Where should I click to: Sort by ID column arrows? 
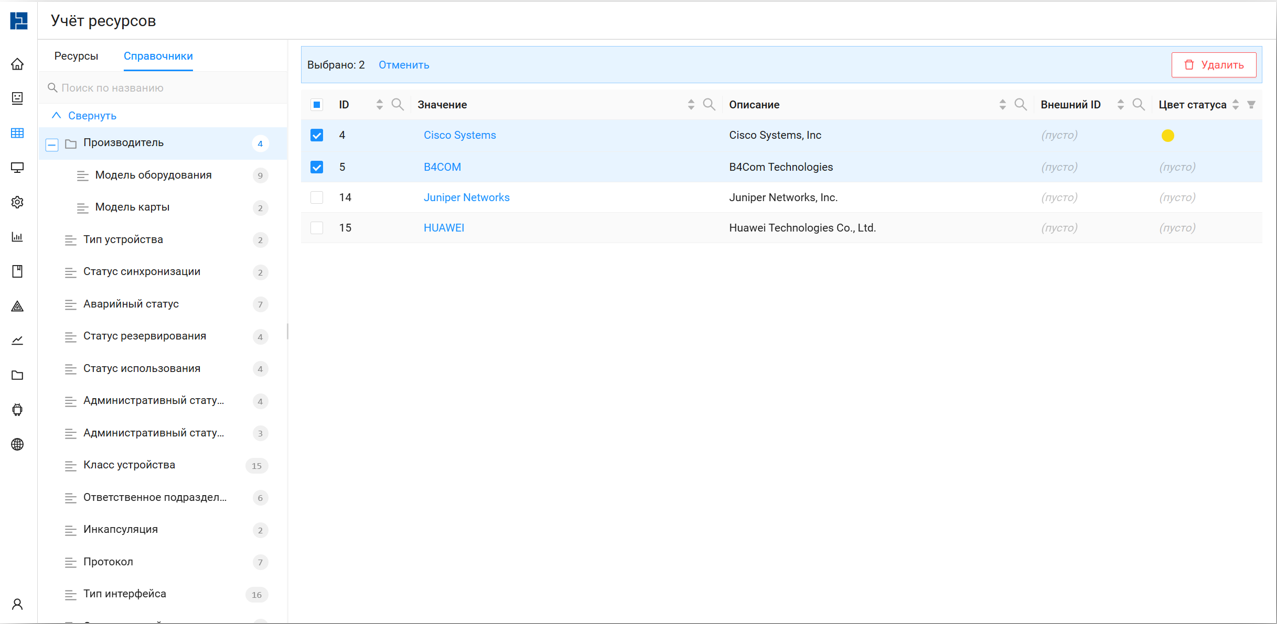coord(379,105)
